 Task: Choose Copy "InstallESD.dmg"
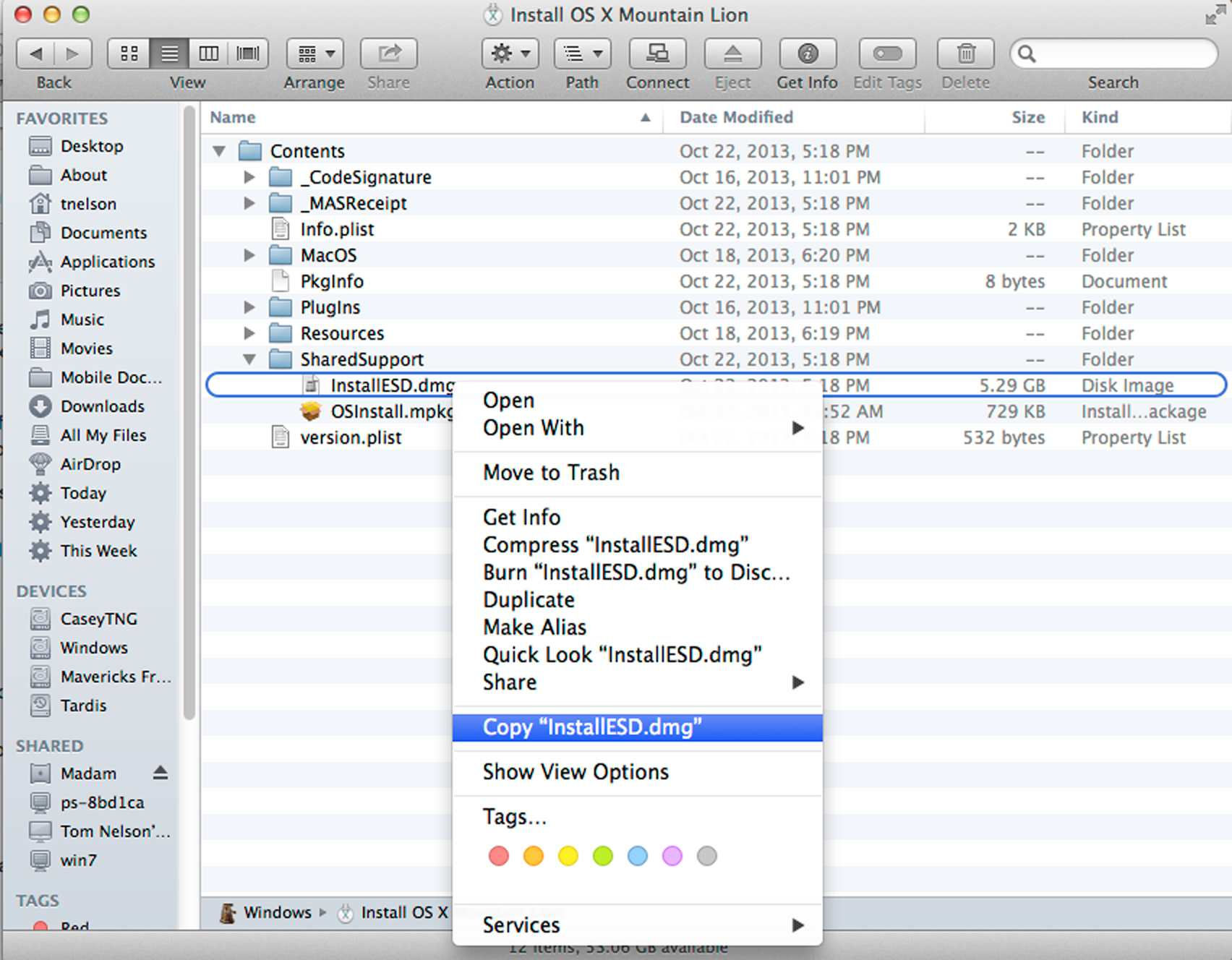638,727
